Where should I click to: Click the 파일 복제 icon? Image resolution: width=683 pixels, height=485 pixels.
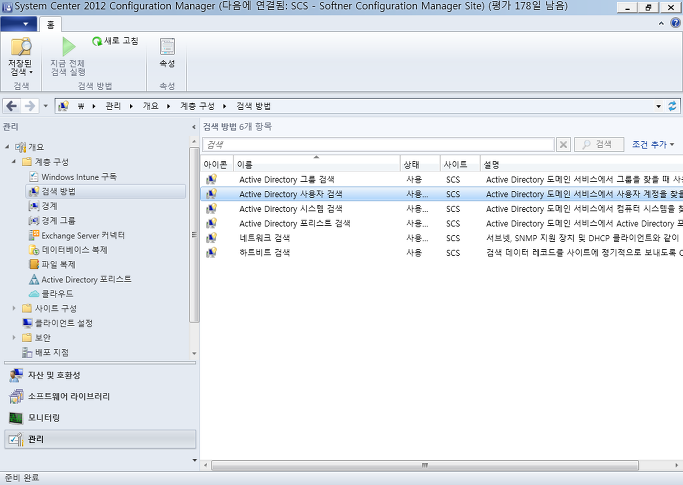(34, 264)
